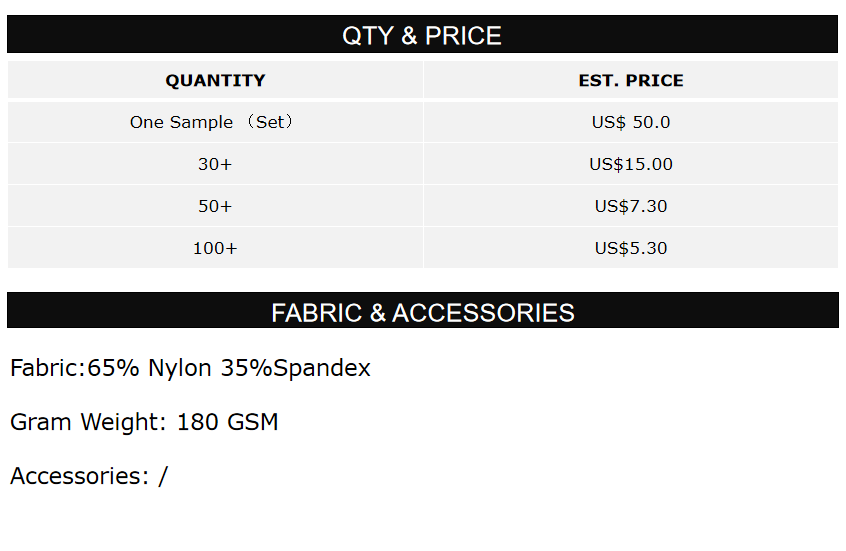
Task: Click the US$5.30 price cell
Action: coord(631,249)
